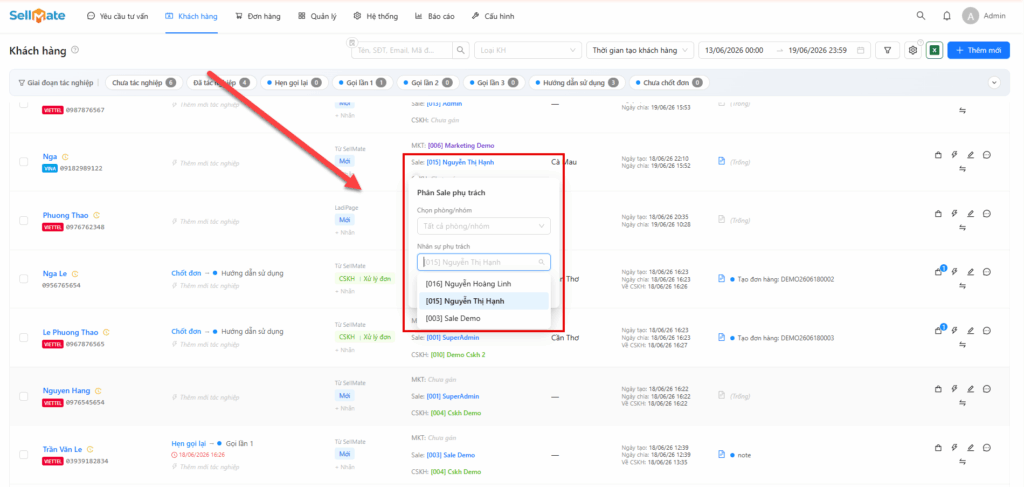
Task: Click the edit pencil icon in Nga row
Action: point(970,155)
